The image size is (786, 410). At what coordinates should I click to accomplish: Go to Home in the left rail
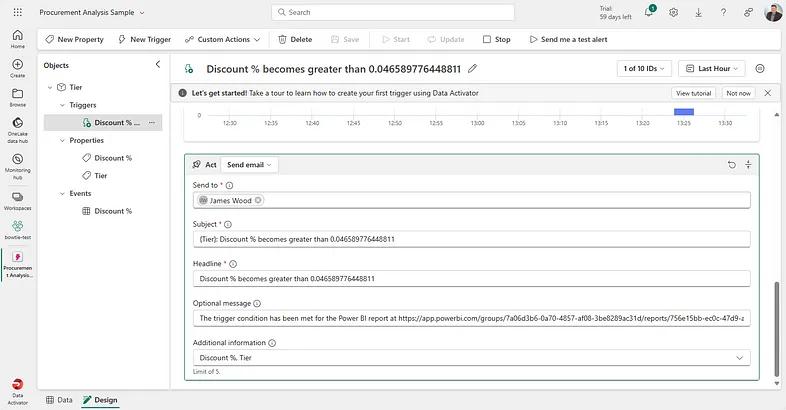point(18,39)
